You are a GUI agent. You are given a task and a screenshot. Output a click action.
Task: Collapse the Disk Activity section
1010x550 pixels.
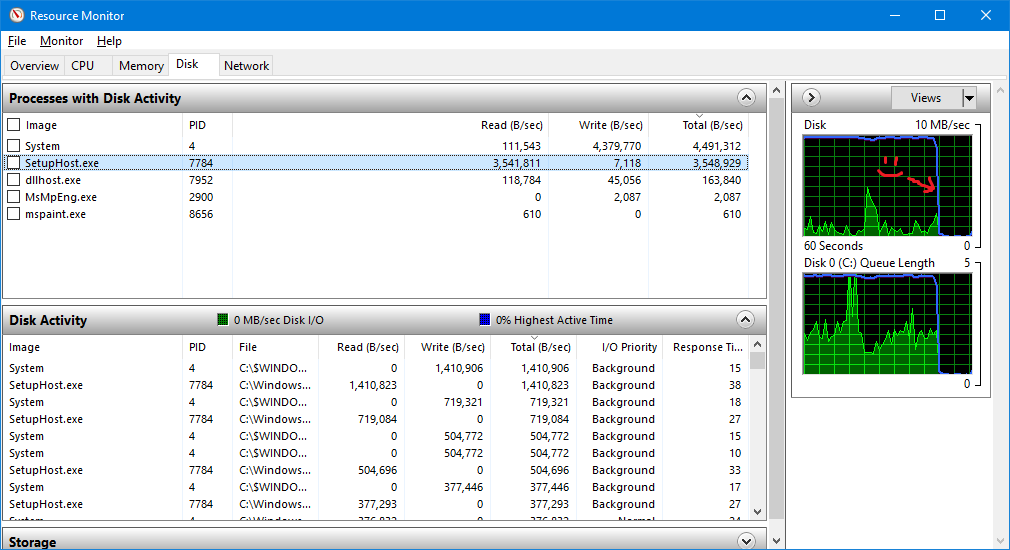(x=745, y=319)
